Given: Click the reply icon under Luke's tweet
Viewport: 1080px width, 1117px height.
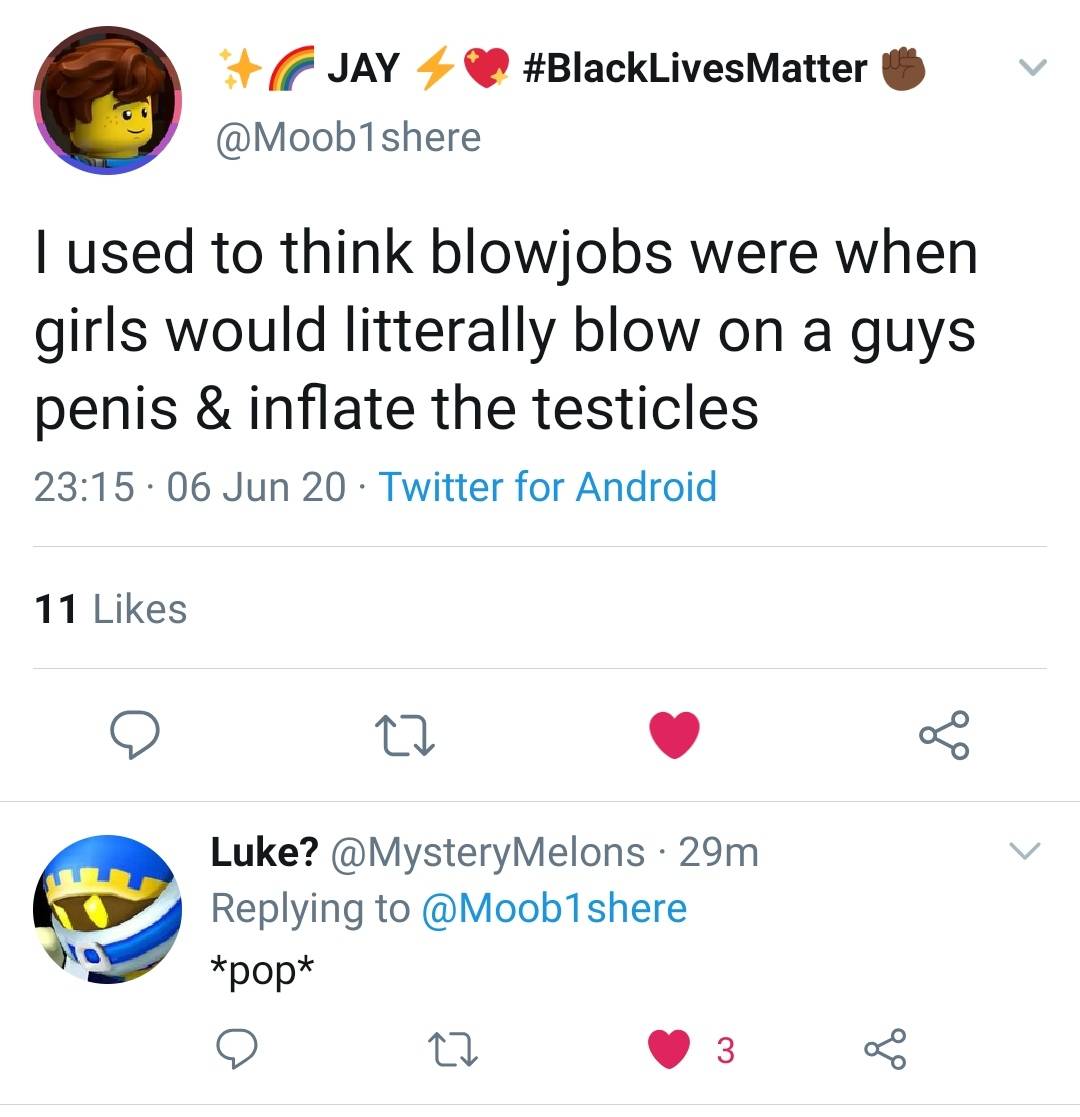Looking at the screenshot, I should click(x=237, y=1050).
